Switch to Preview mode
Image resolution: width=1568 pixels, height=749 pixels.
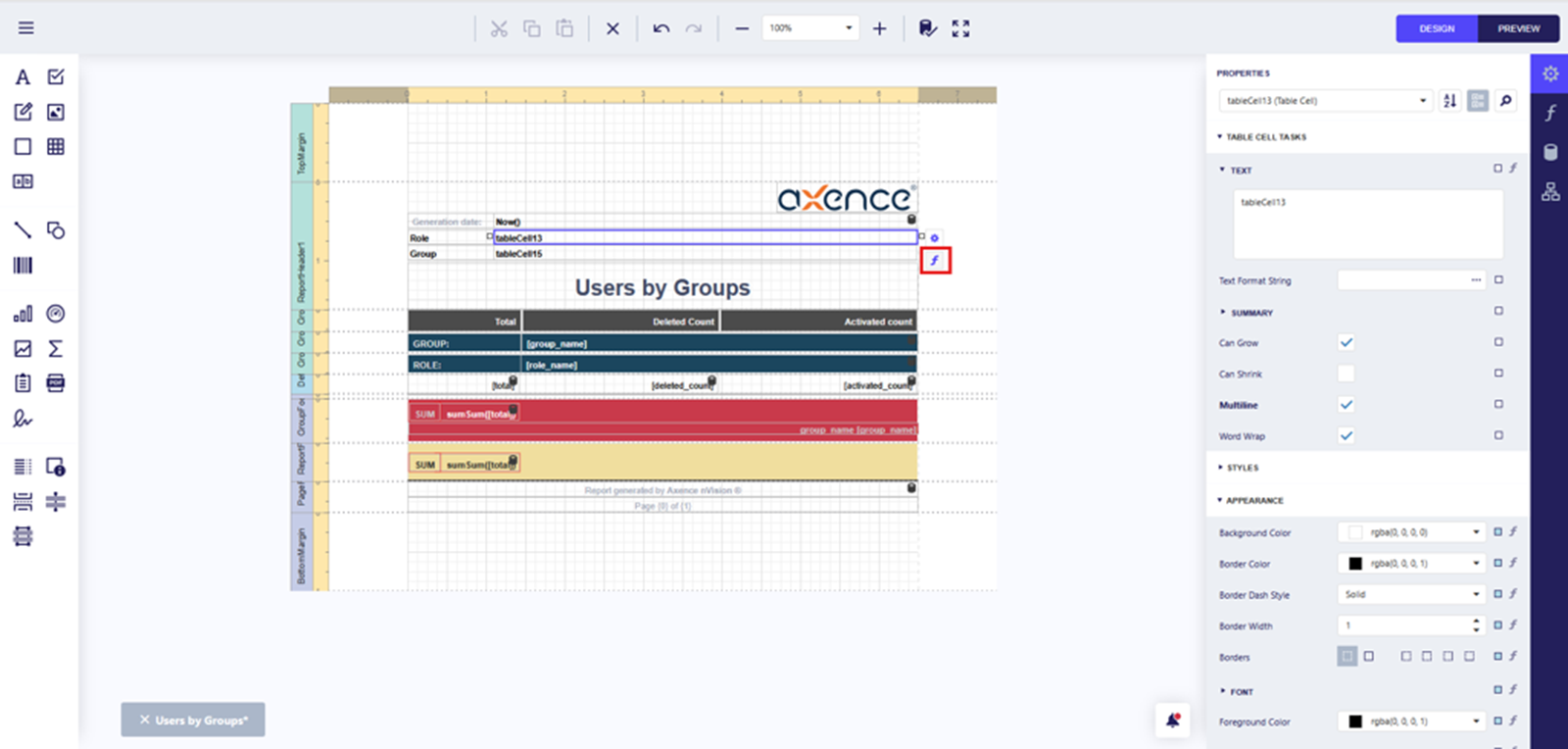(1518, 28)
